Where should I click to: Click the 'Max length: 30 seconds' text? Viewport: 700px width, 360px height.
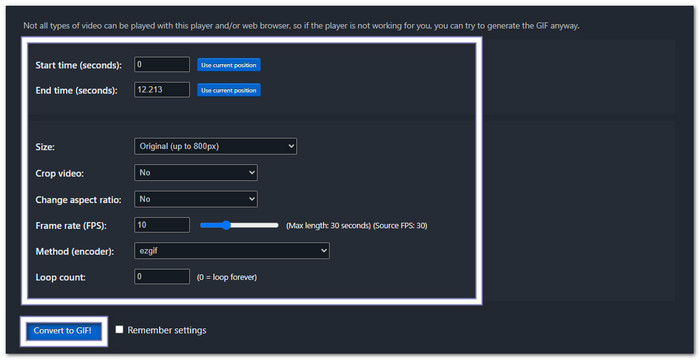click(x=329, y=226)
